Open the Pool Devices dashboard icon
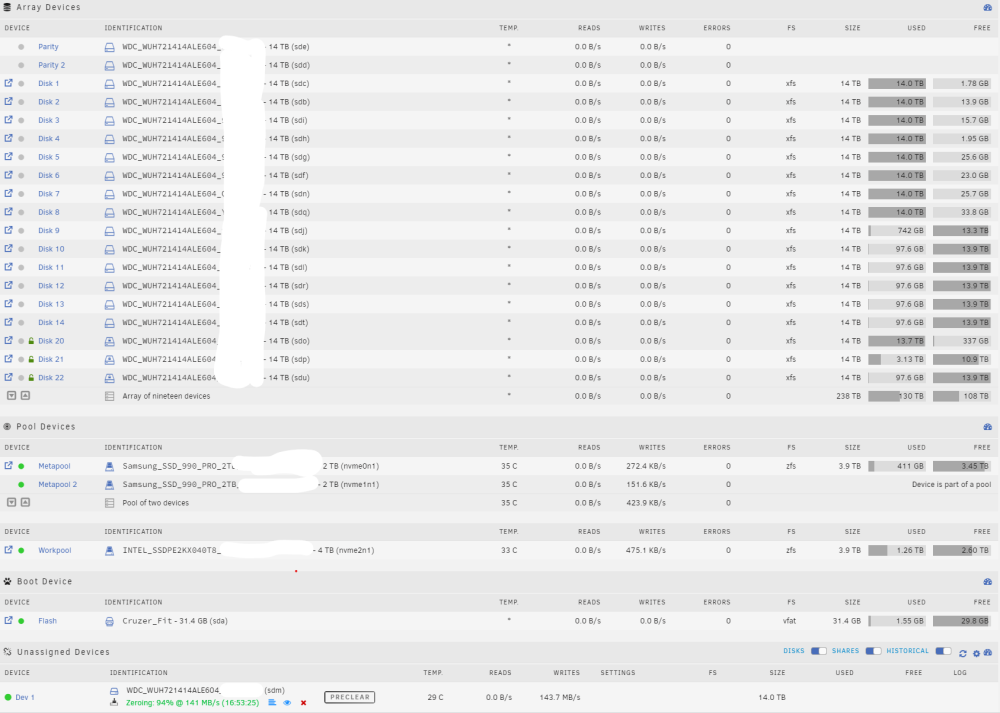The height and width of the screenshot is (713, 1000). coord(987,427)
